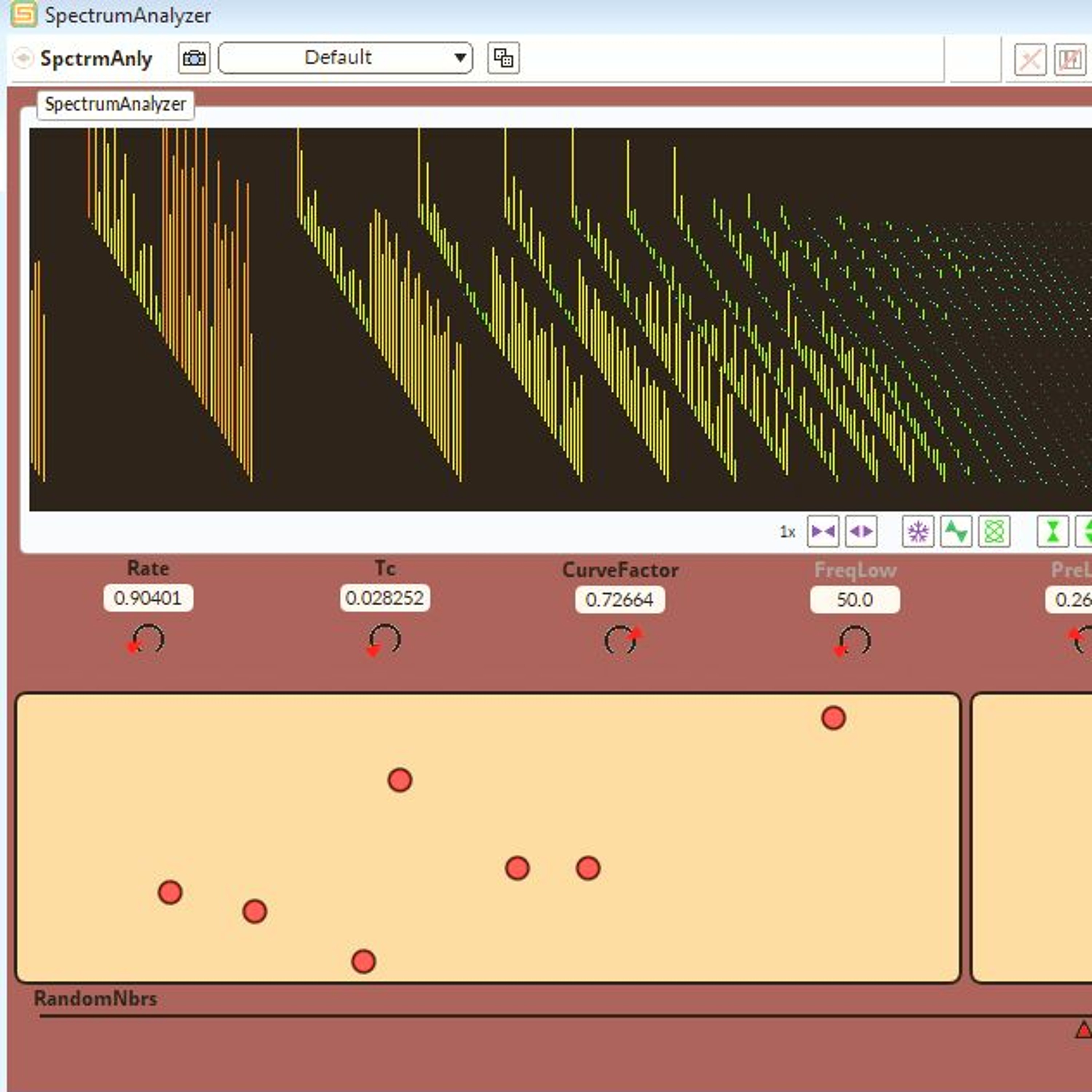
Task: Click the topmost red dot in RandomNbrs panel
Action: [x=833, y=718]
